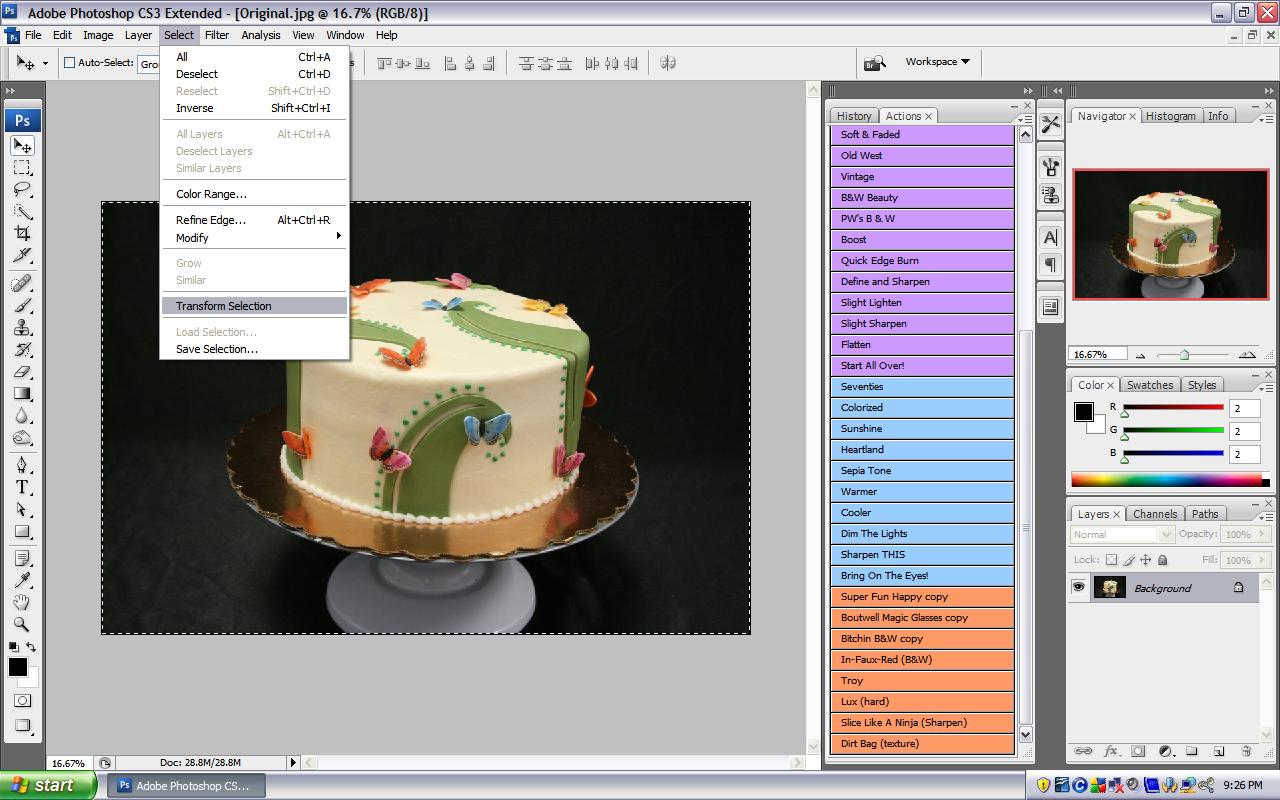
Task: Click the R value input field
Action: point(1244,409)
